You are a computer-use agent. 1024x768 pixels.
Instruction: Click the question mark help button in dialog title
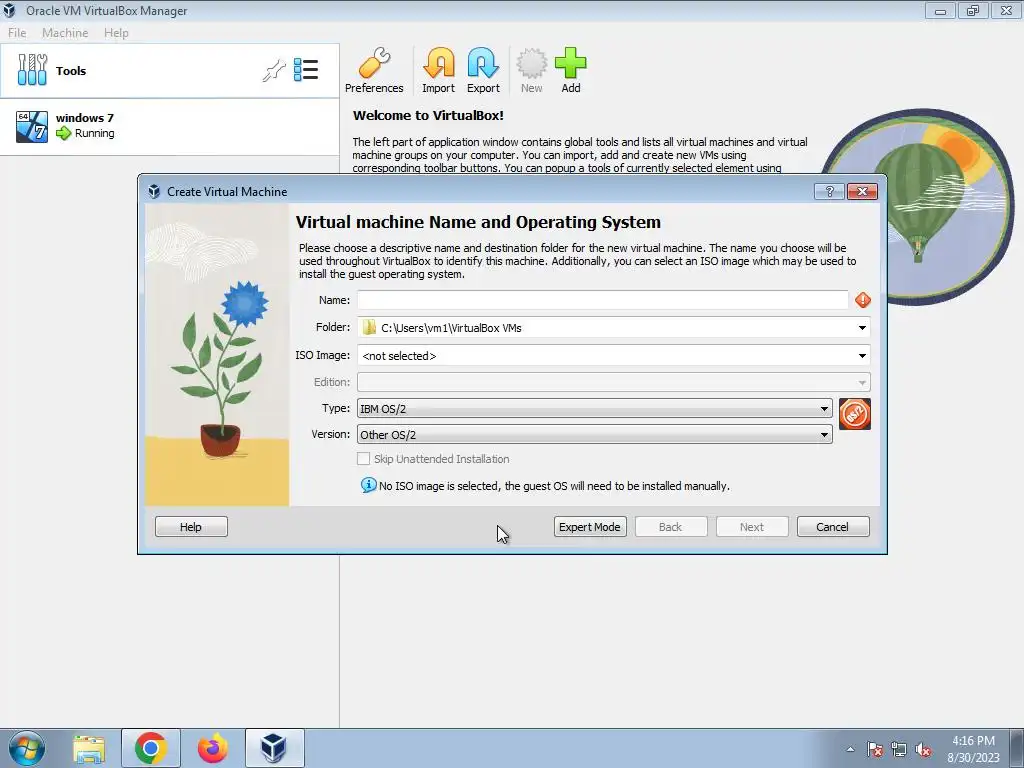(829, 191)
